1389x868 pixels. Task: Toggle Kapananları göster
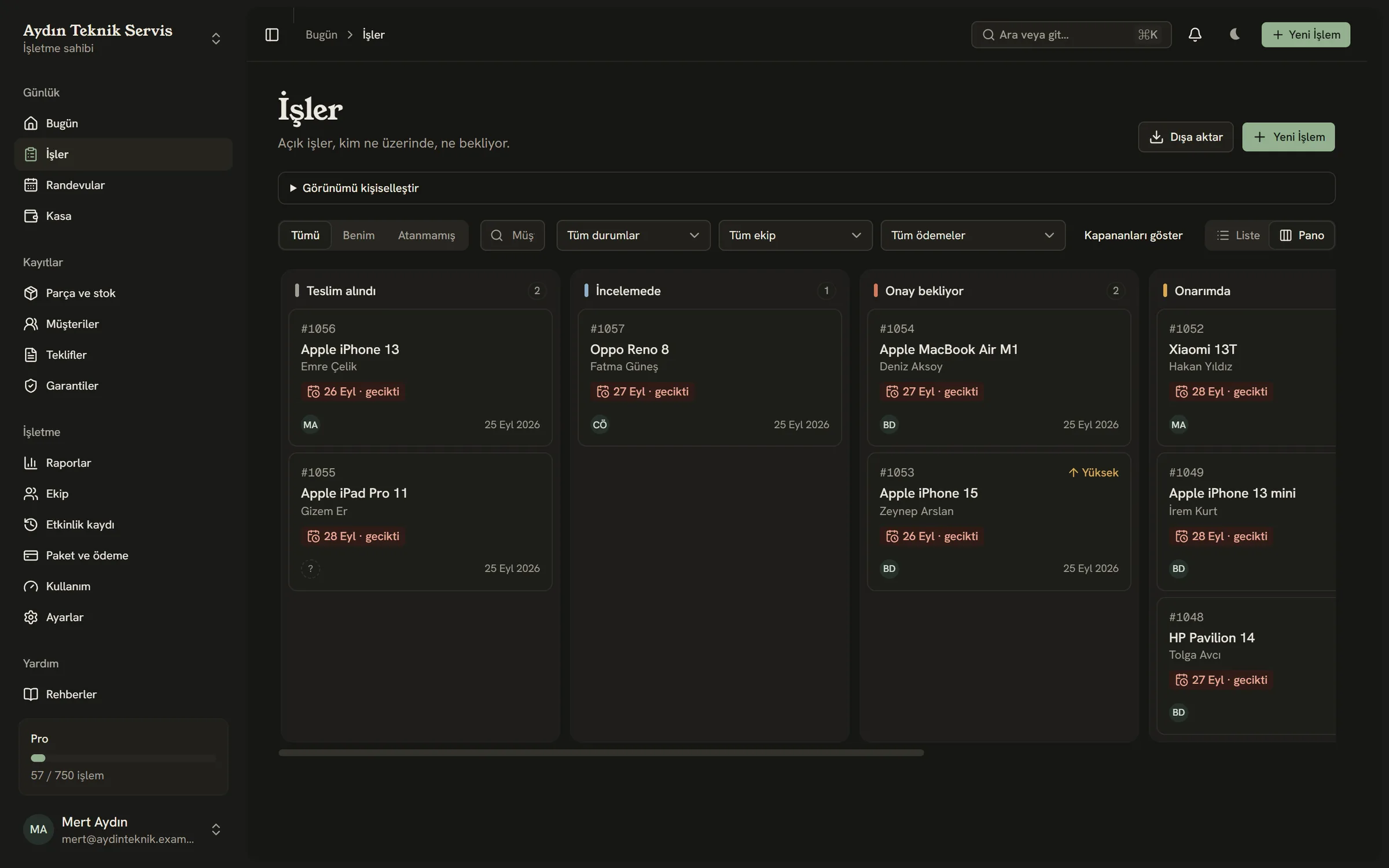tap(1133, 235)
